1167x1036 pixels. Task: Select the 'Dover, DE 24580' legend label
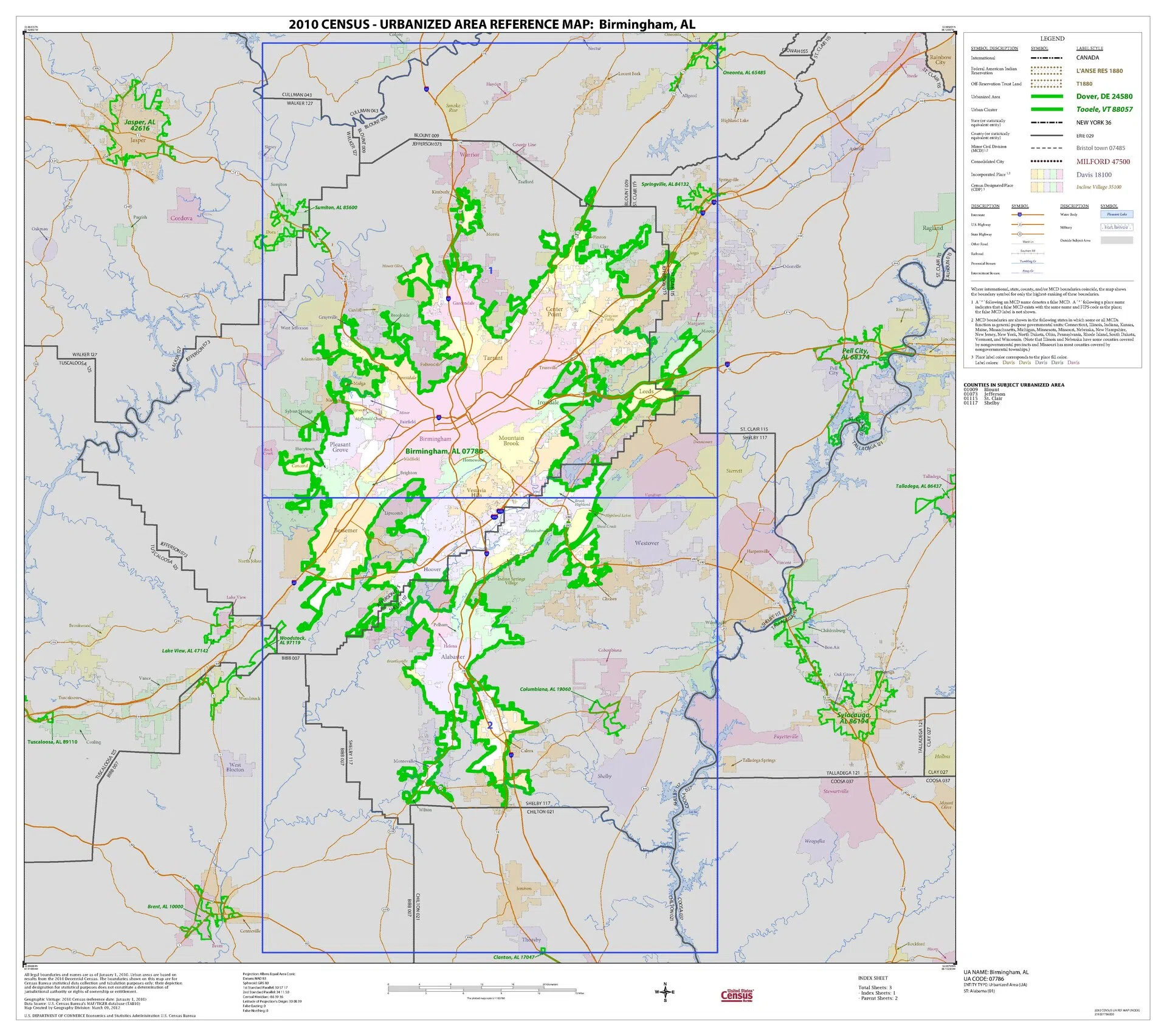click(1104, 97)
